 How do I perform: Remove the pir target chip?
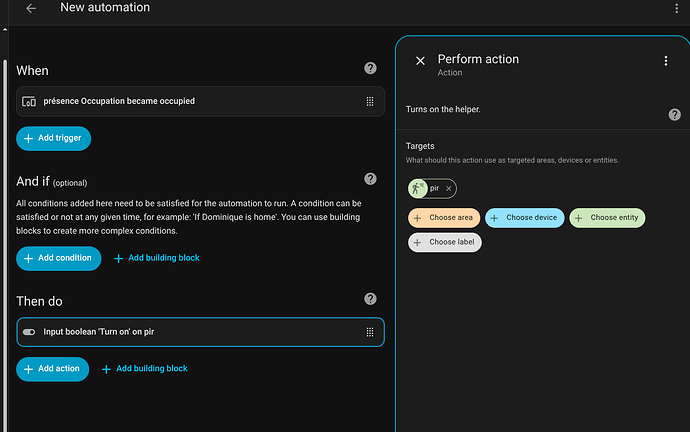(x=449, y=188)
